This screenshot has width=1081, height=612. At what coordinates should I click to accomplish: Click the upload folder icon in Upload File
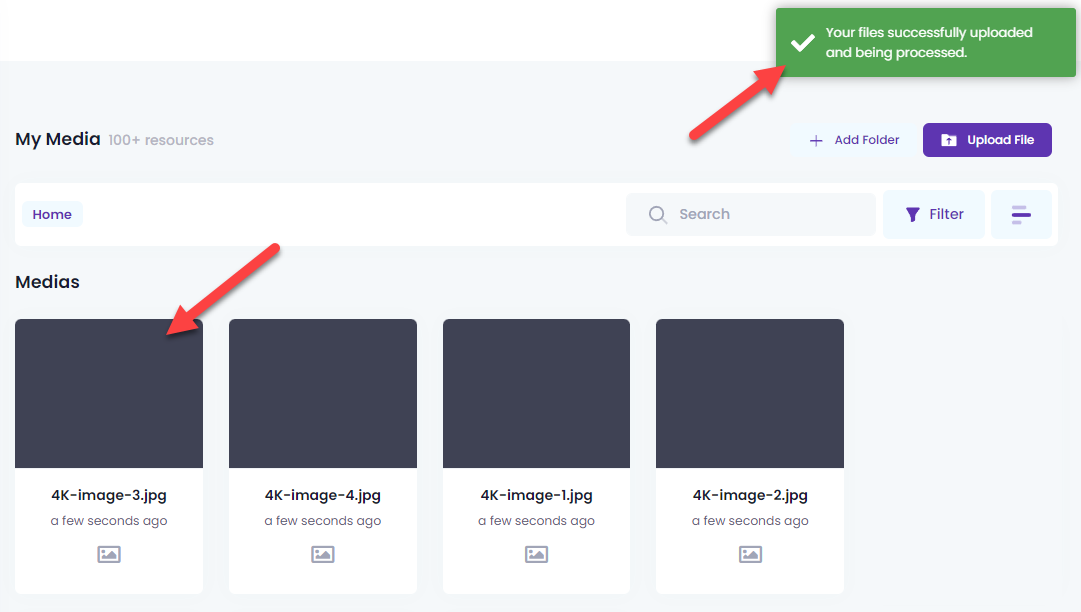click(x=949, y=140)
